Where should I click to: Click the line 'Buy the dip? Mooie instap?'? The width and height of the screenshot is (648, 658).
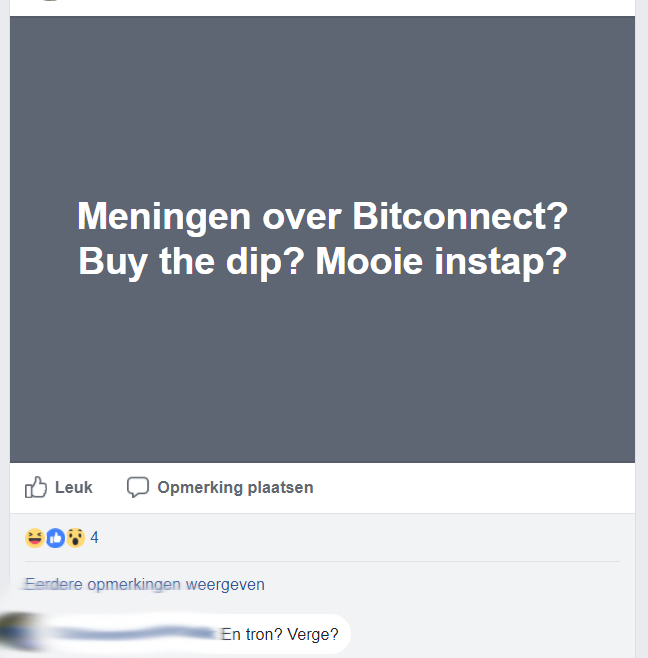pos(322,262)
